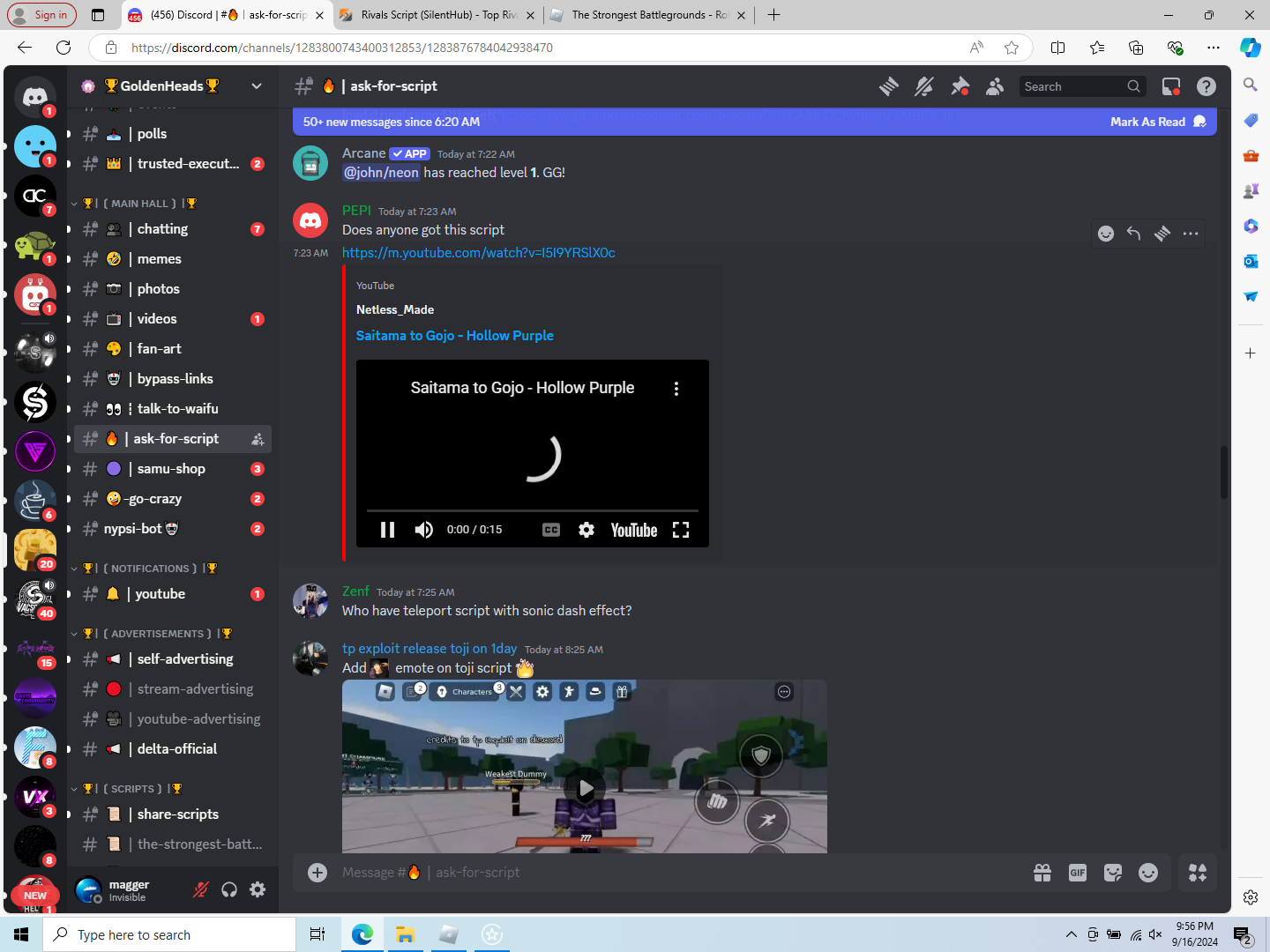Toggle microphone mute in user panel

pos(201,890)
